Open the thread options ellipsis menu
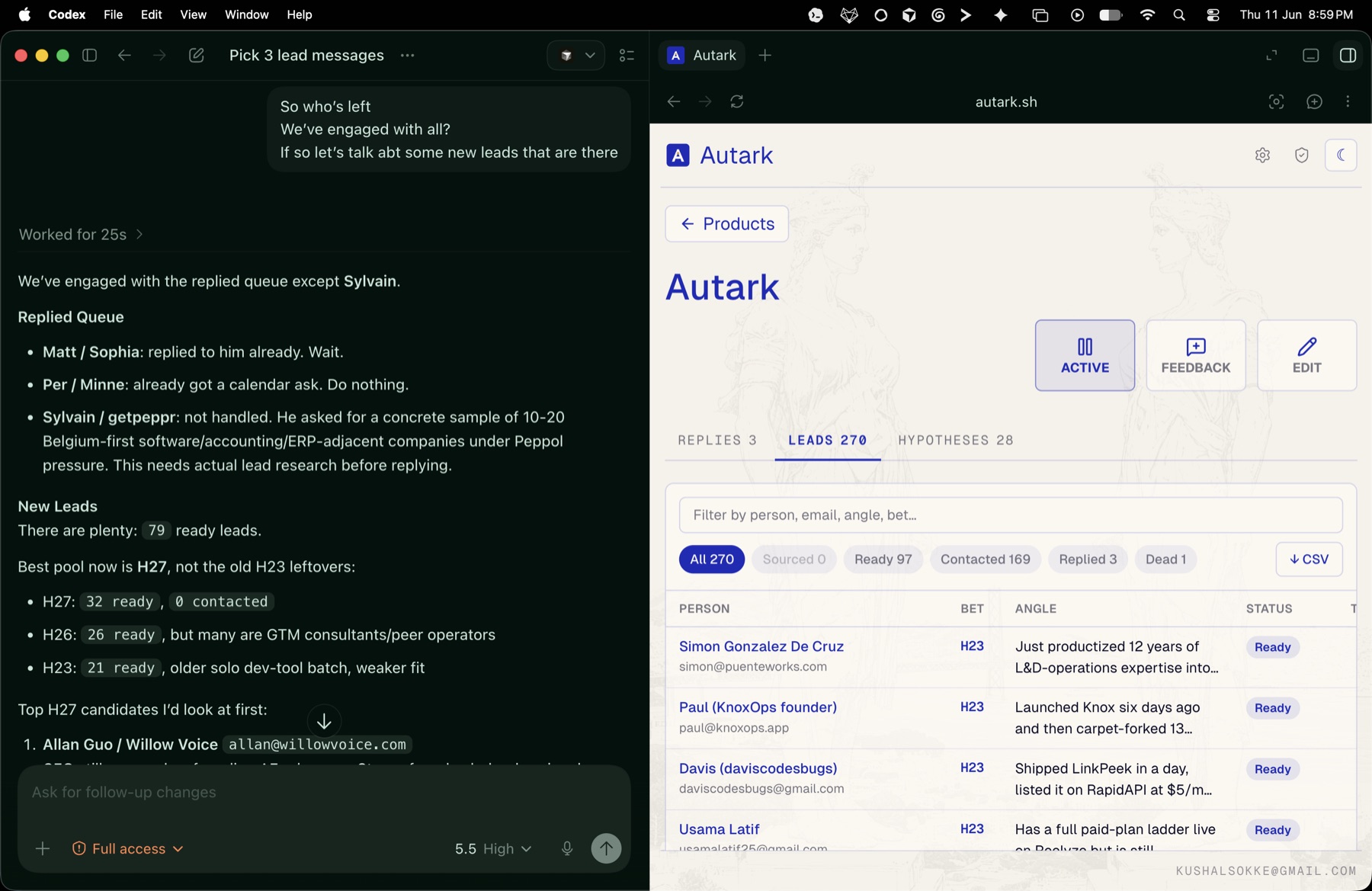This screenshot has width=1372, height=891. tap(408, 56)
